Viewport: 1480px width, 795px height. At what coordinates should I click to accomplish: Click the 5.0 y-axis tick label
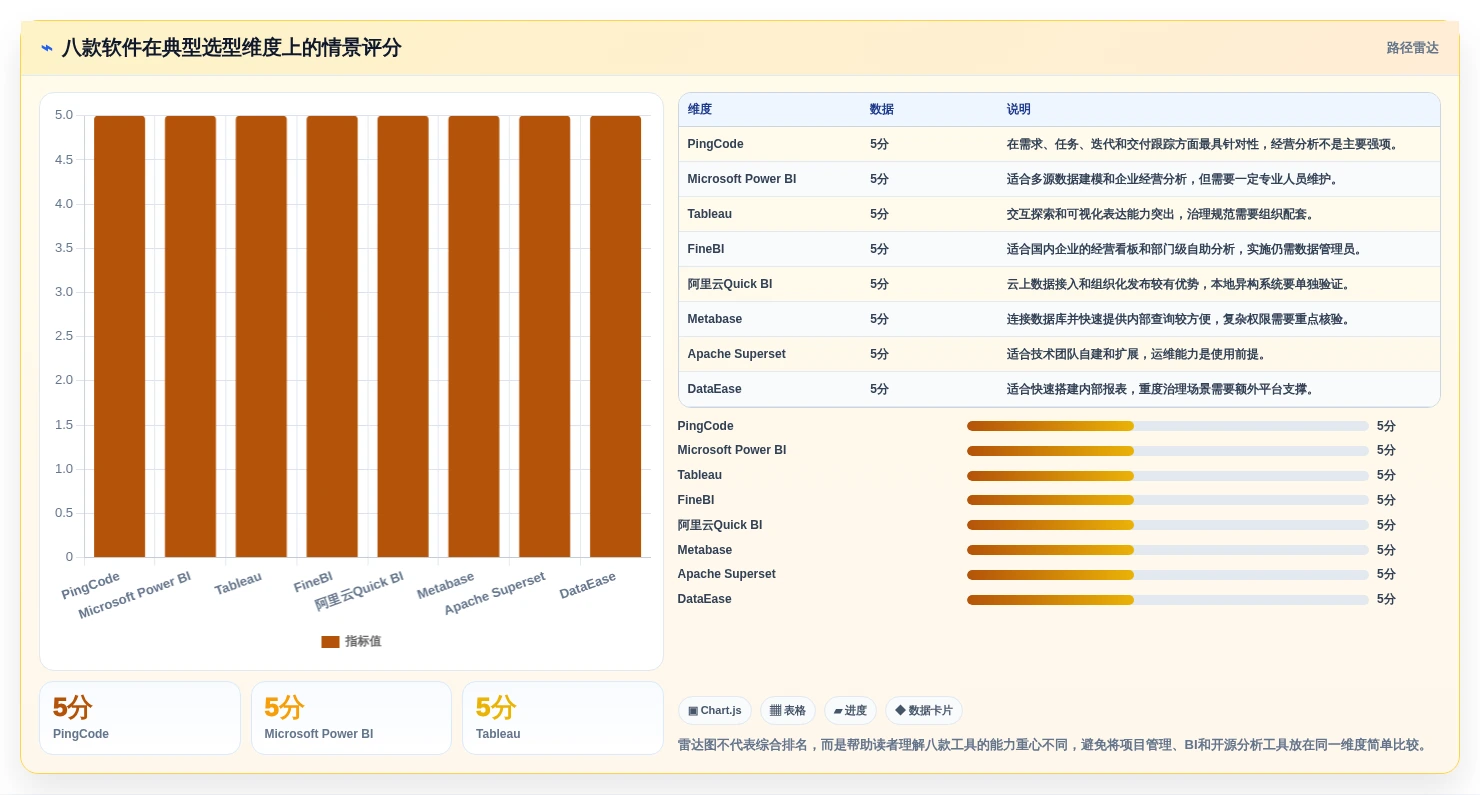[64, 115]
